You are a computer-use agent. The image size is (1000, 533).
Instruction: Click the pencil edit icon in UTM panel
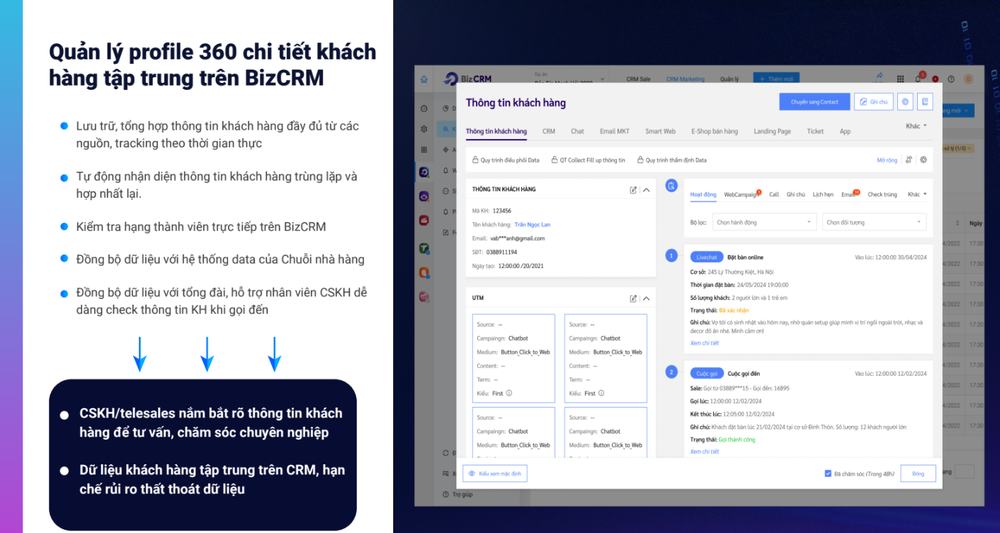coord(633,298)
